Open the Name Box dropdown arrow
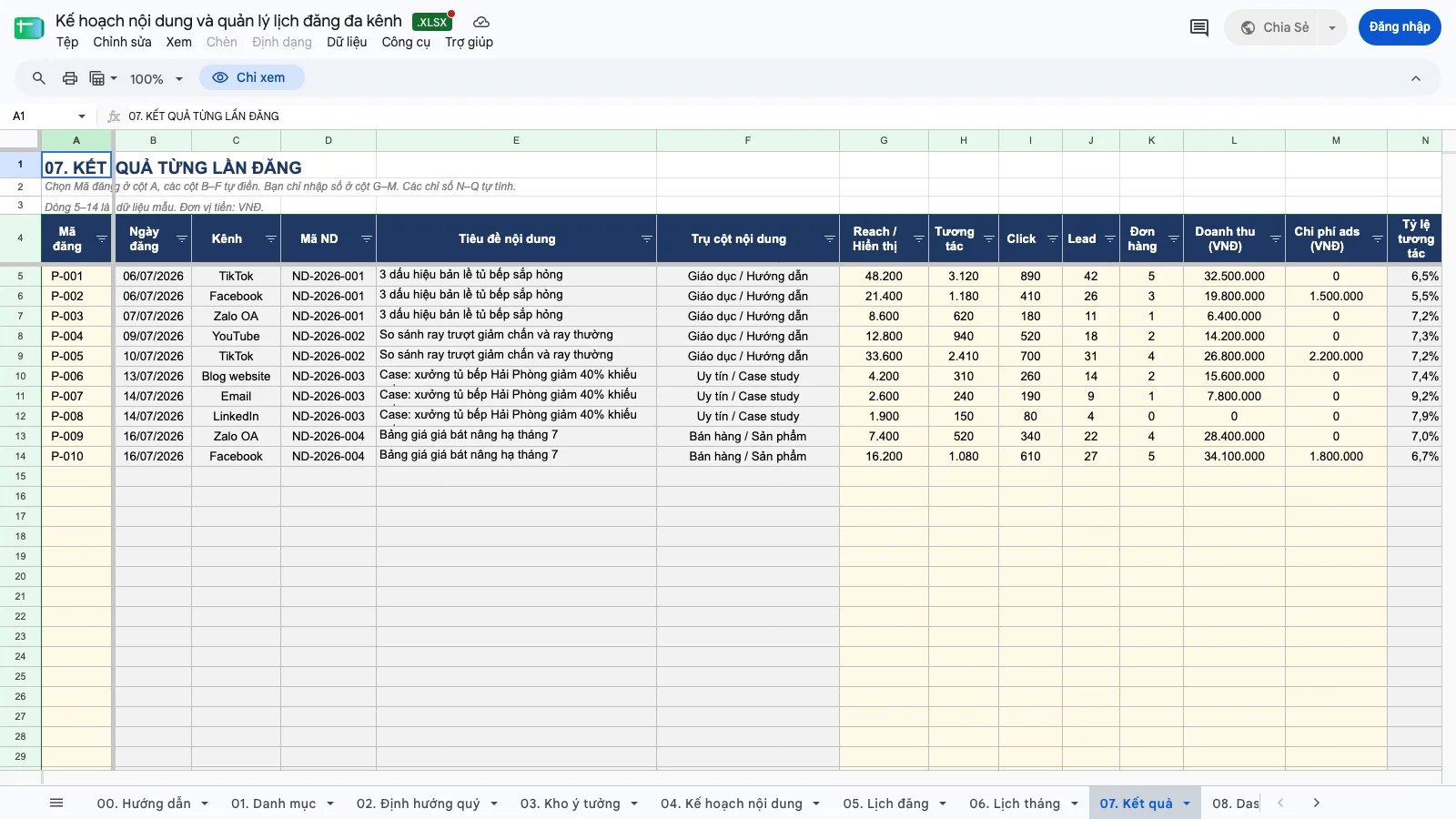Screen dimensions: 1456x819 [x=82, y=116]
